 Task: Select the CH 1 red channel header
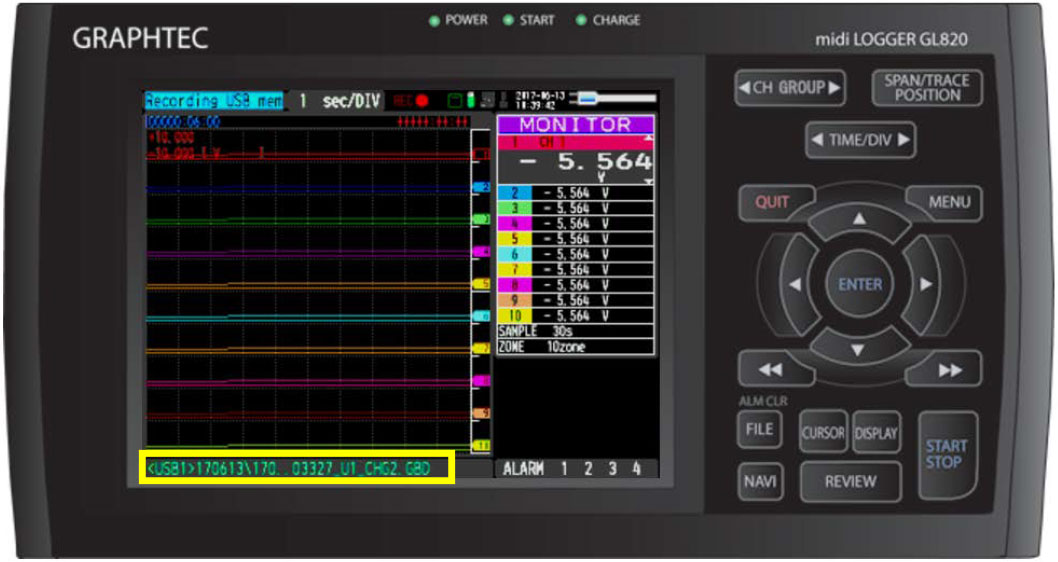[576, 142]
